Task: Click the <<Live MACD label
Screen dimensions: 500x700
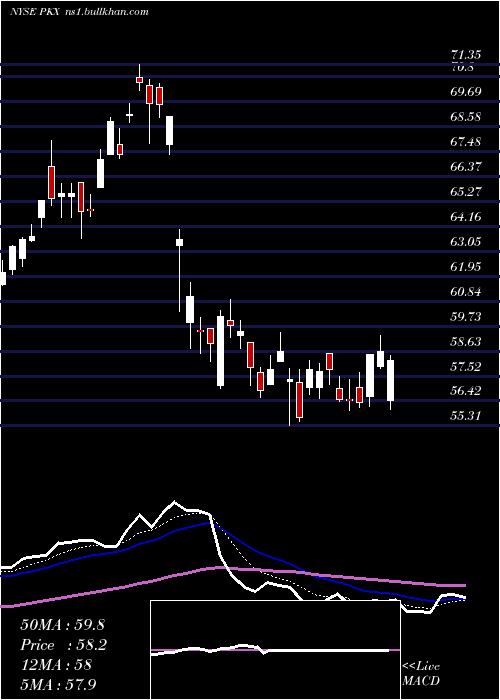Action: click(x=421, y=674)
